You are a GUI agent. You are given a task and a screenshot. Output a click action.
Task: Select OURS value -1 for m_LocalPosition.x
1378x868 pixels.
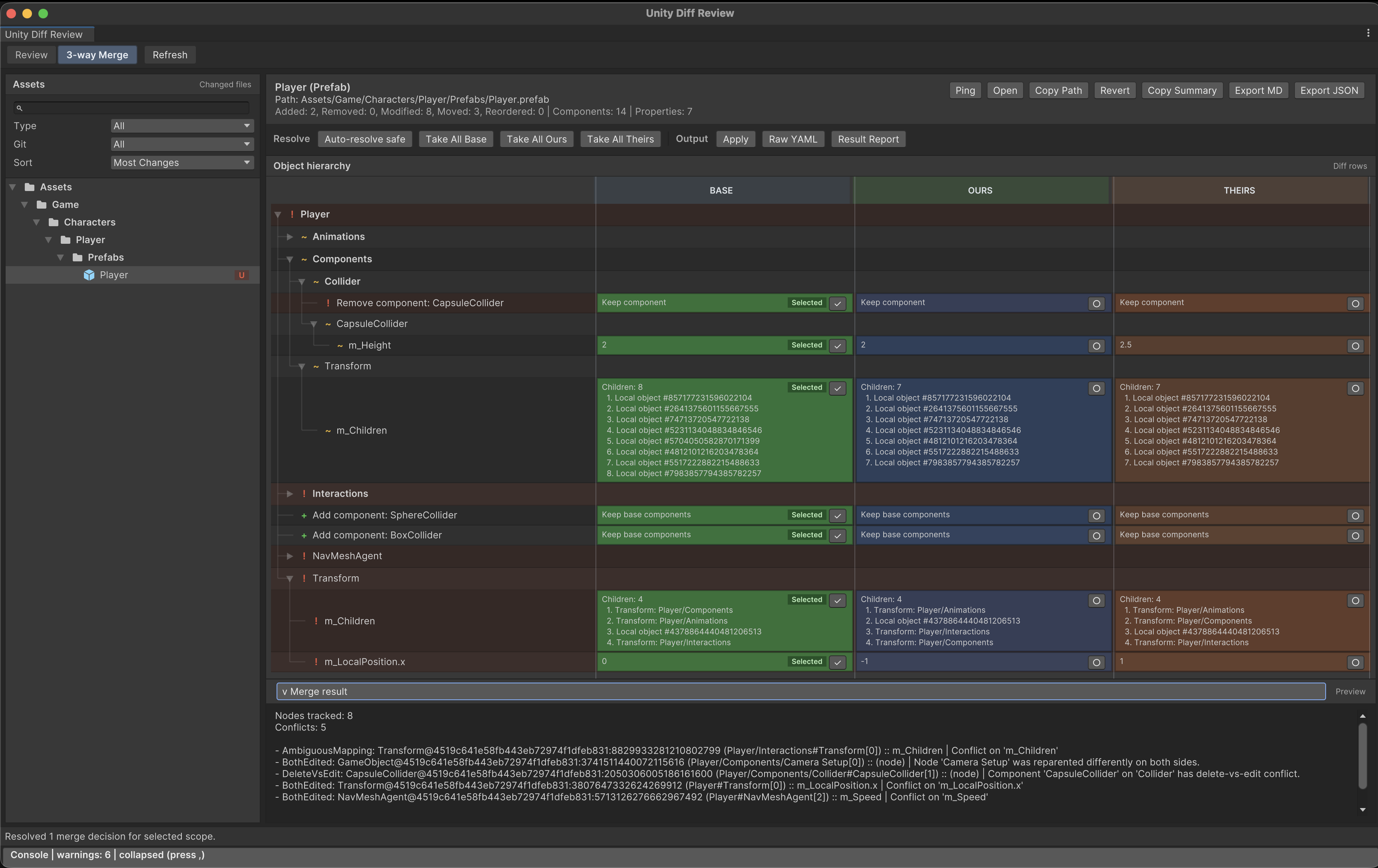(1097, 663)
